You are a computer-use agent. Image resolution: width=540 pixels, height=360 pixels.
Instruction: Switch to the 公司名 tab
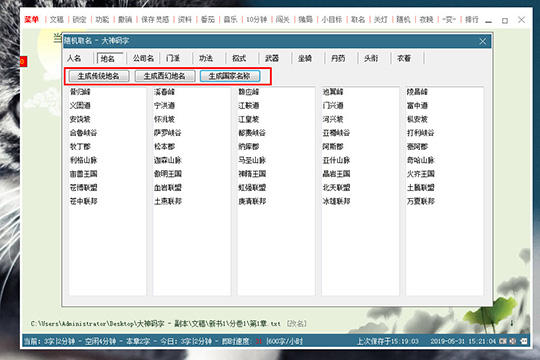143,58
